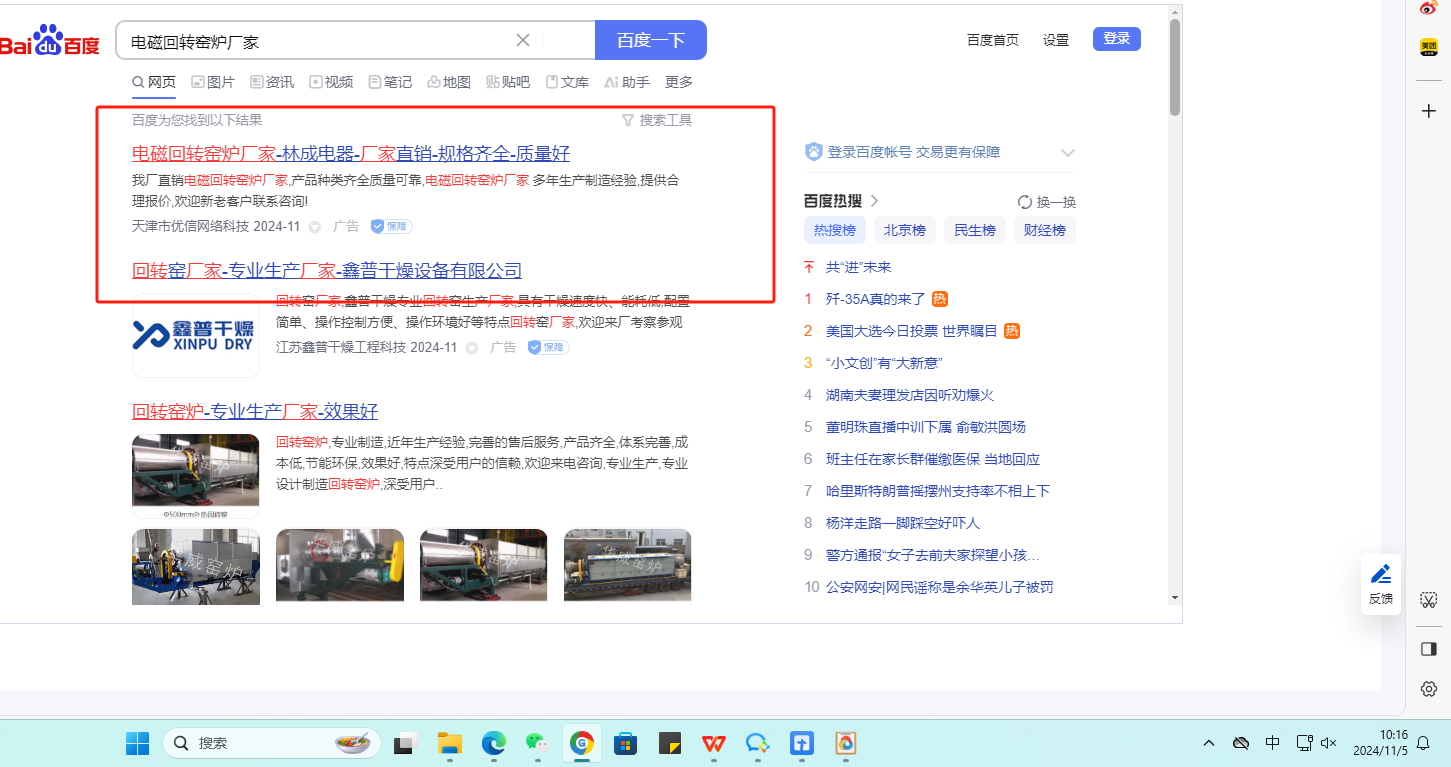Screen dimensions: 1451x767
Task: Open the sidebar settings gear
Action: [1429, 689]
